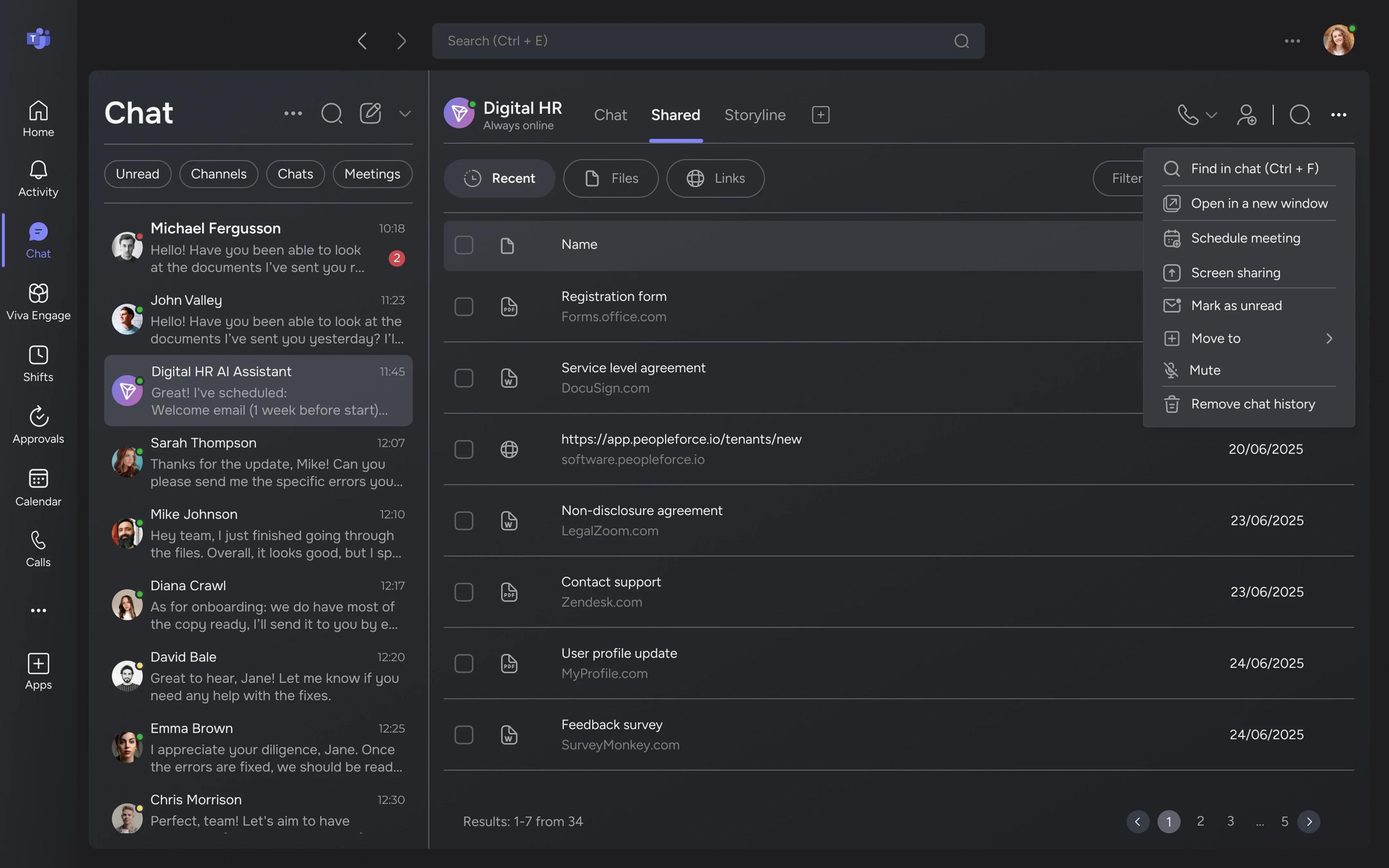Go to results page 3
1389x868 pixels.
pos(1230,821)
